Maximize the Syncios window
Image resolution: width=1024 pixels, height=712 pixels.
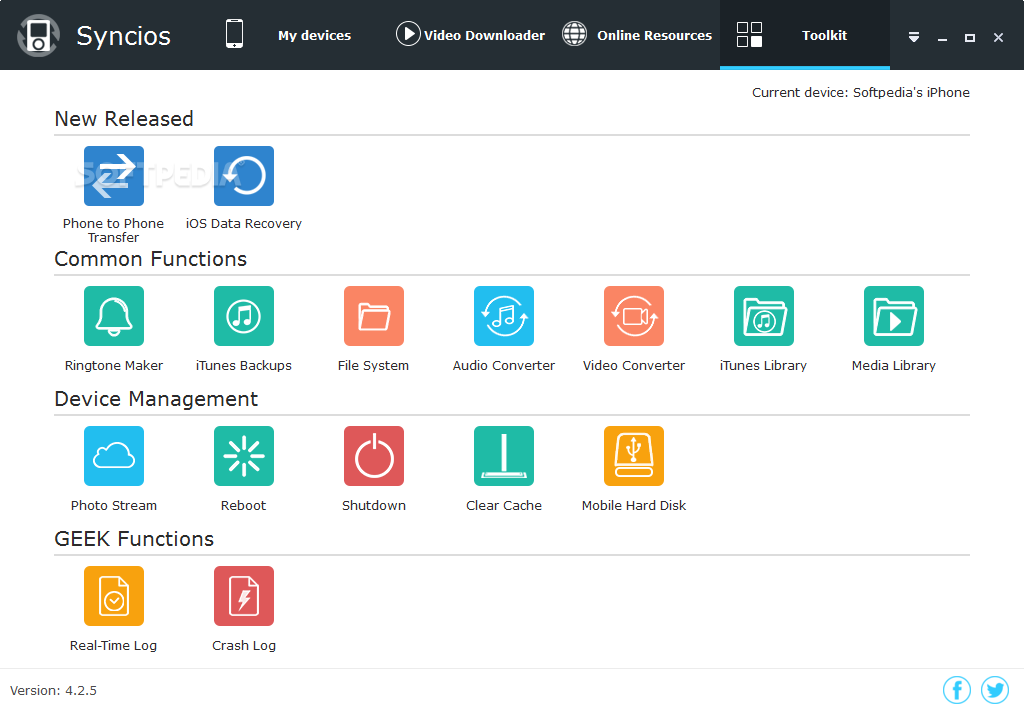coord(970,38)
